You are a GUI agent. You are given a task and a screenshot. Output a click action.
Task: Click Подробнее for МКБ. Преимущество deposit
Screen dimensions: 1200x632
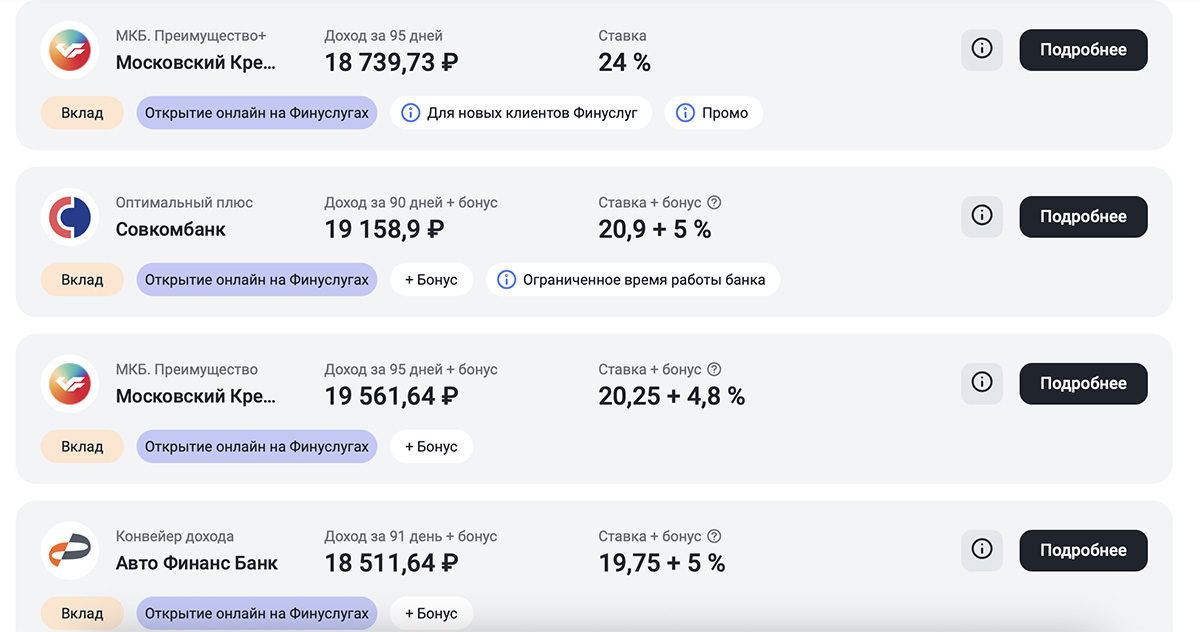coord(1083,384)
